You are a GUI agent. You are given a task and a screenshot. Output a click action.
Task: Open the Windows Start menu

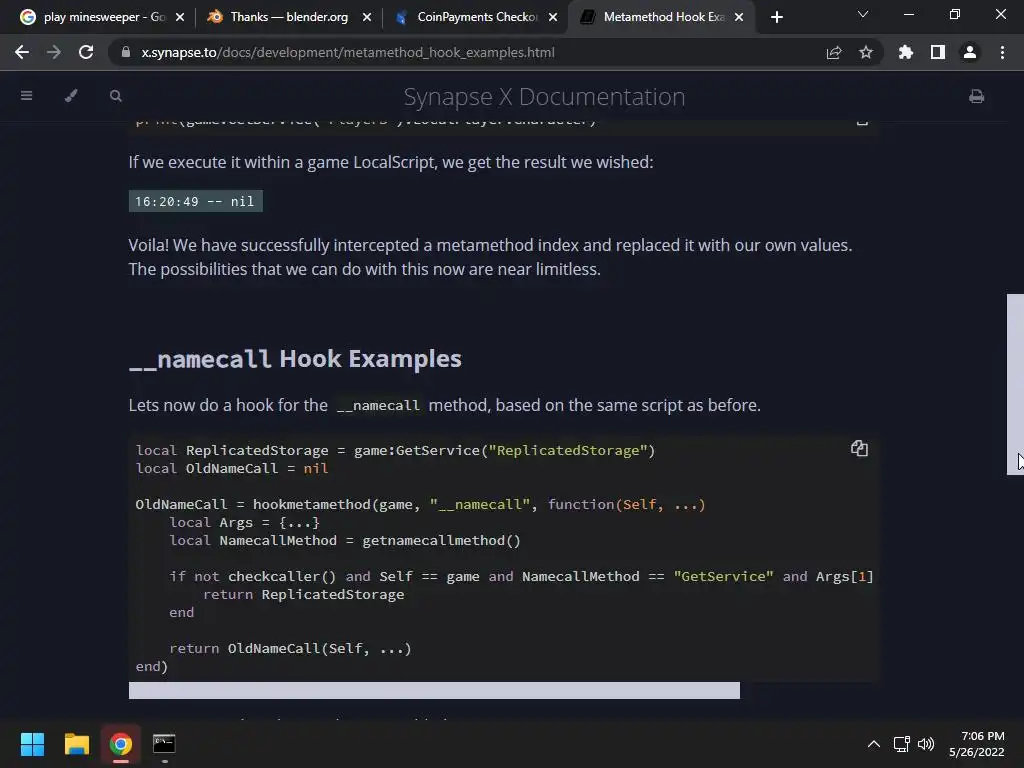[32, 744]
